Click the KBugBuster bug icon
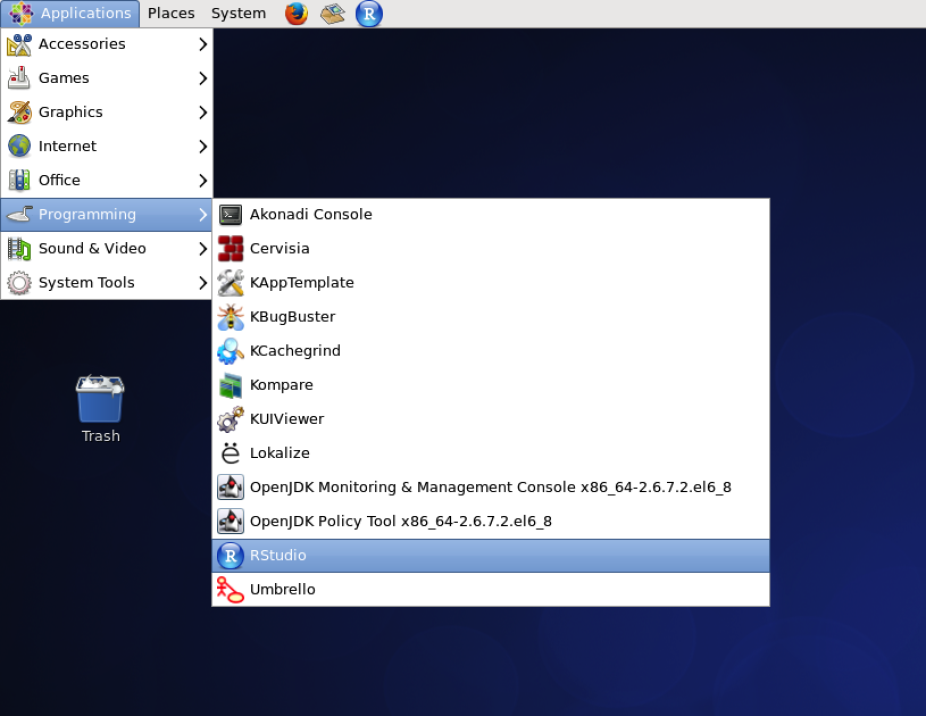This screenshot has width=926, height=716. click(230, 317)
